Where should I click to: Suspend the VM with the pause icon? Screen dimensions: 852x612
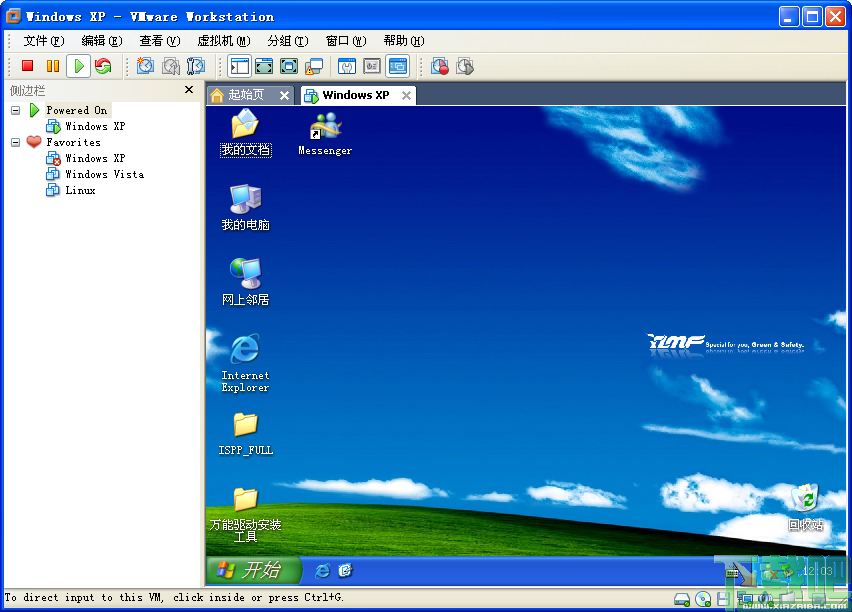(x=53, y=66)
